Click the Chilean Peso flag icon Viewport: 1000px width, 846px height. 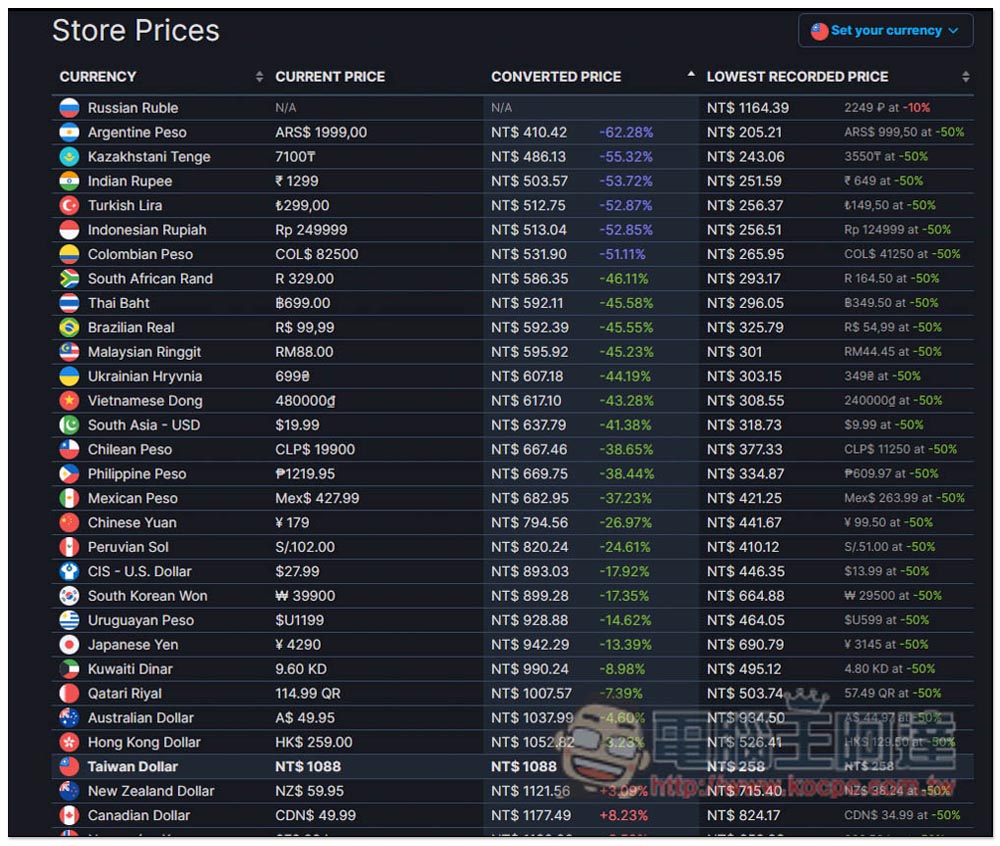pos(69,449)
